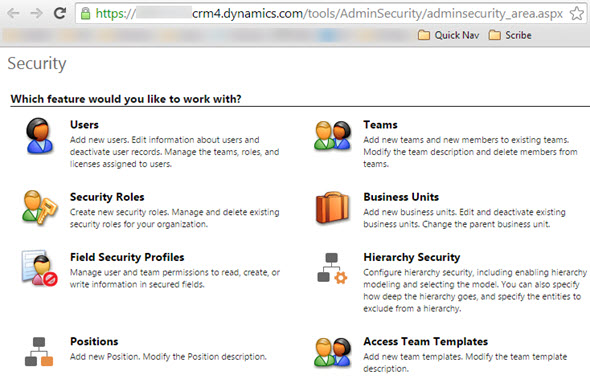Click description 'Add new Position'
Image resolution: width=590 pixels, height=383 pixels.
tap(168, 357)
